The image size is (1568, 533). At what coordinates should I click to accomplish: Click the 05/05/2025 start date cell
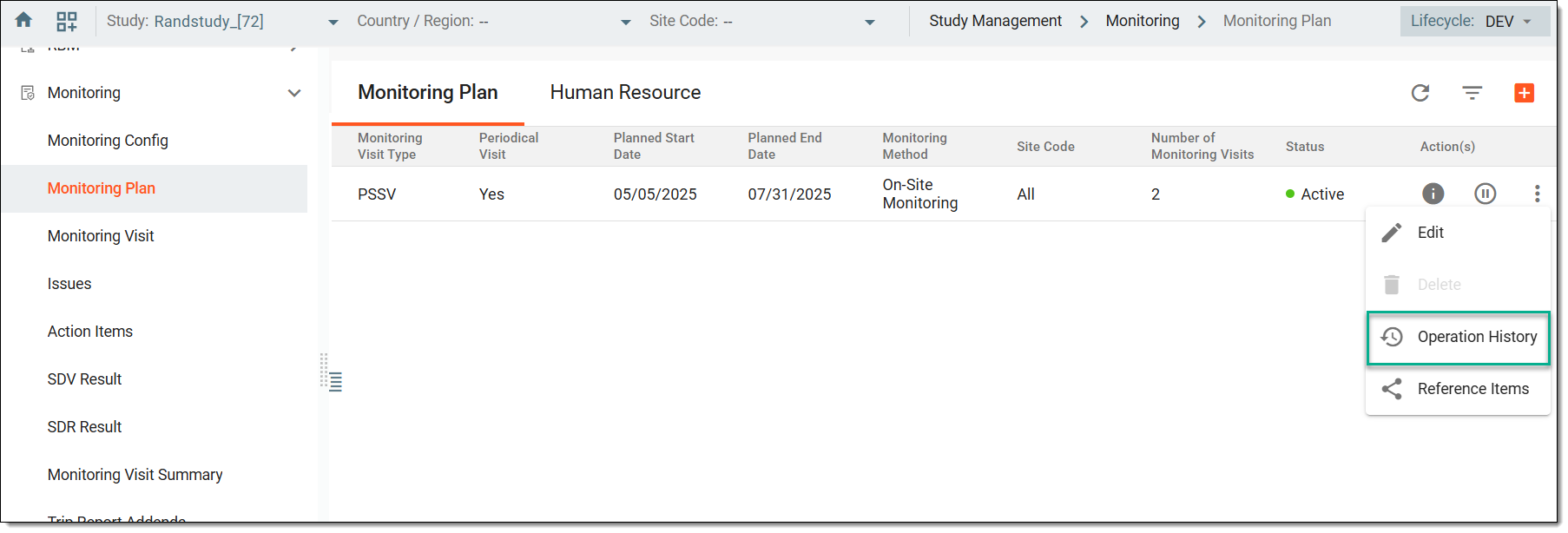tap(656, 194)
